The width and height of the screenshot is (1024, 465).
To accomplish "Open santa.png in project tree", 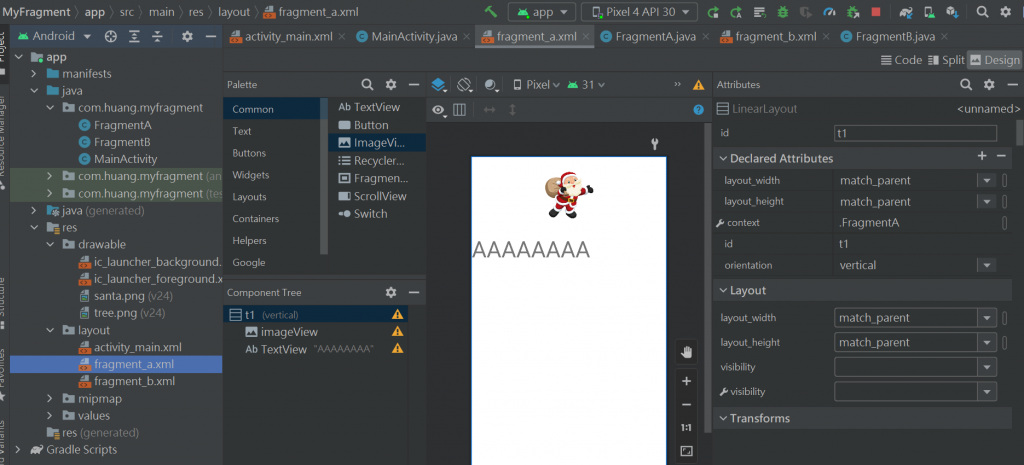I will [x=124, y=296].
